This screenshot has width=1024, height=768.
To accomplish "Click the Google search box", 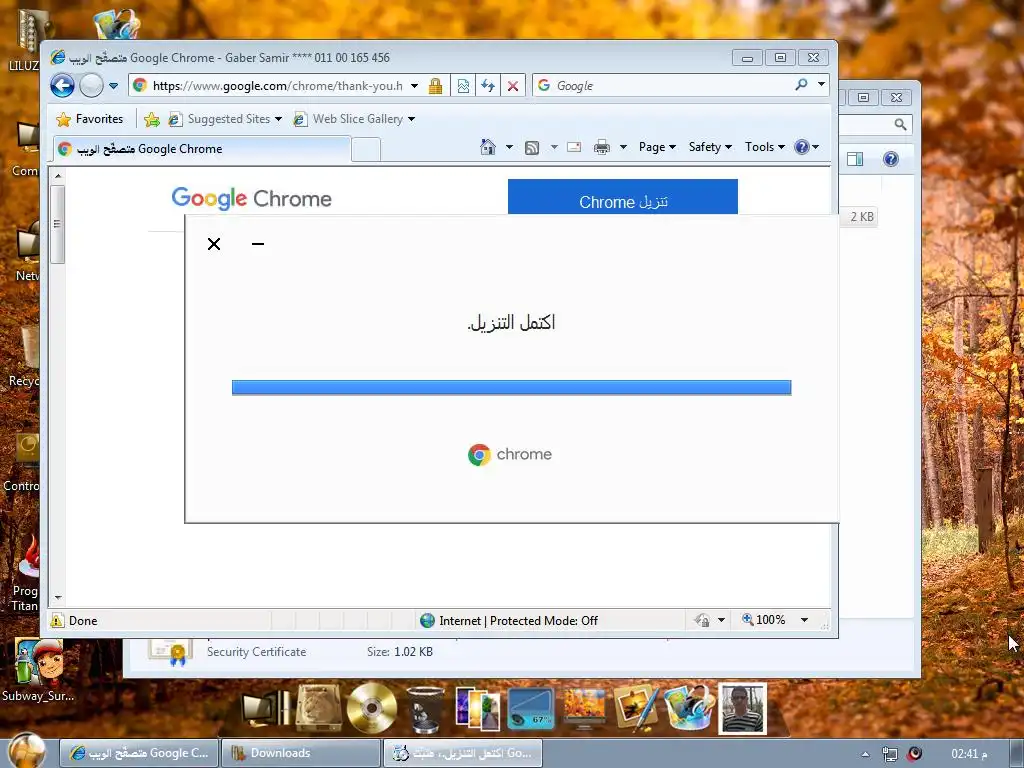I will coord(664,86).
